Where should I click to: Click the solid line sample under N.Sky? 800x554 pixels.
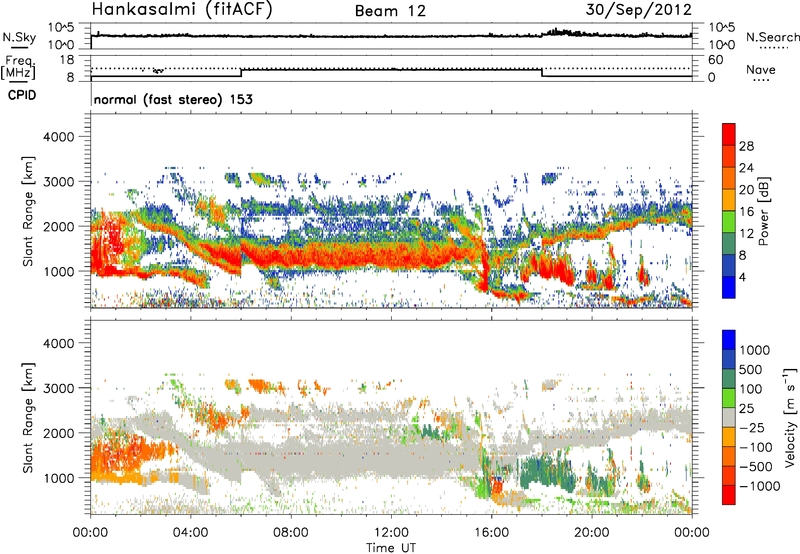click(x=19, y=48)
